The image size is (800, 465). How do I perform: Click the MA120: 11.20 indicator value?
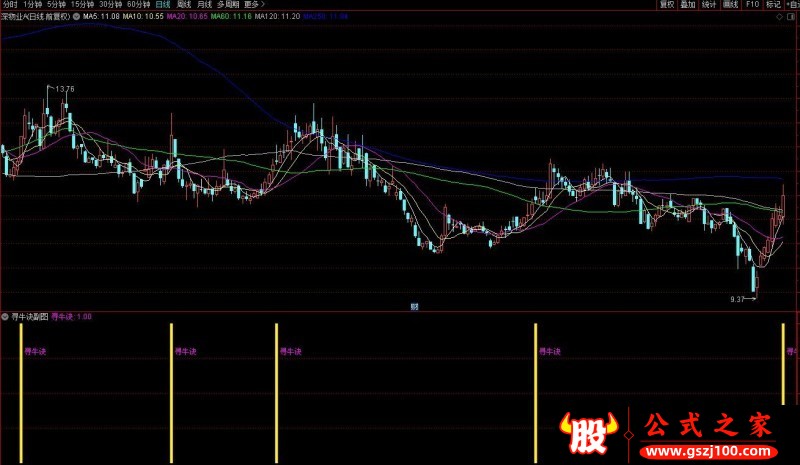pos(277,16)
